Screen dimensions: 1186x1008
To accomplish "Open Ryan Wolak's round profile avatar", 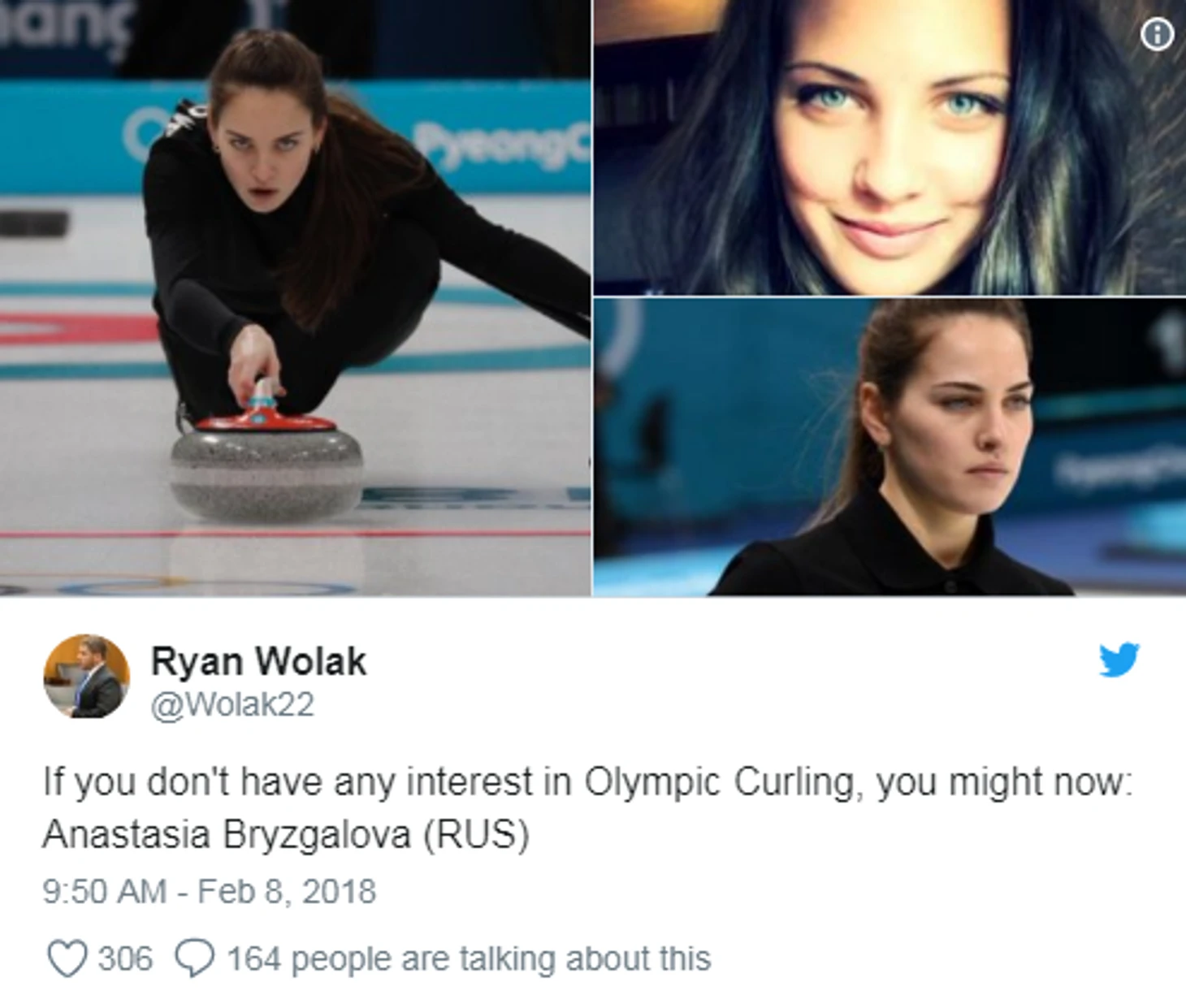I will [86, 677].
